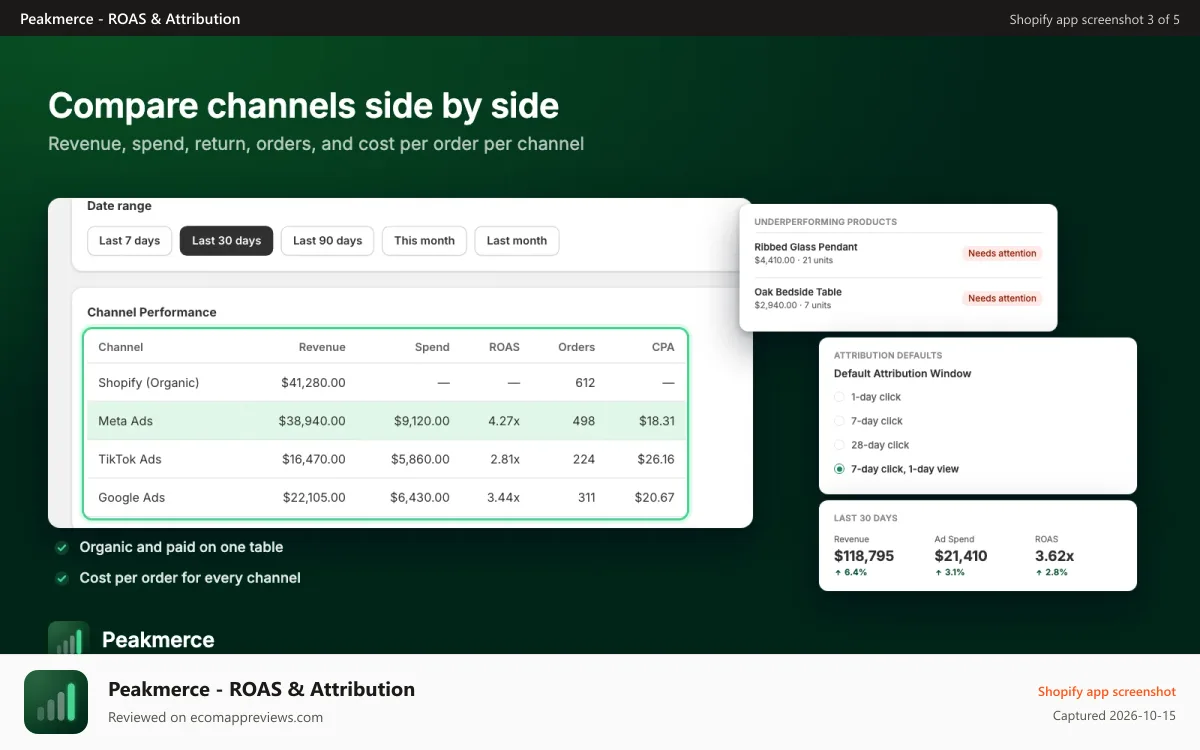
Task: Select the Last 7 days range
Action: tap(129, 241)
